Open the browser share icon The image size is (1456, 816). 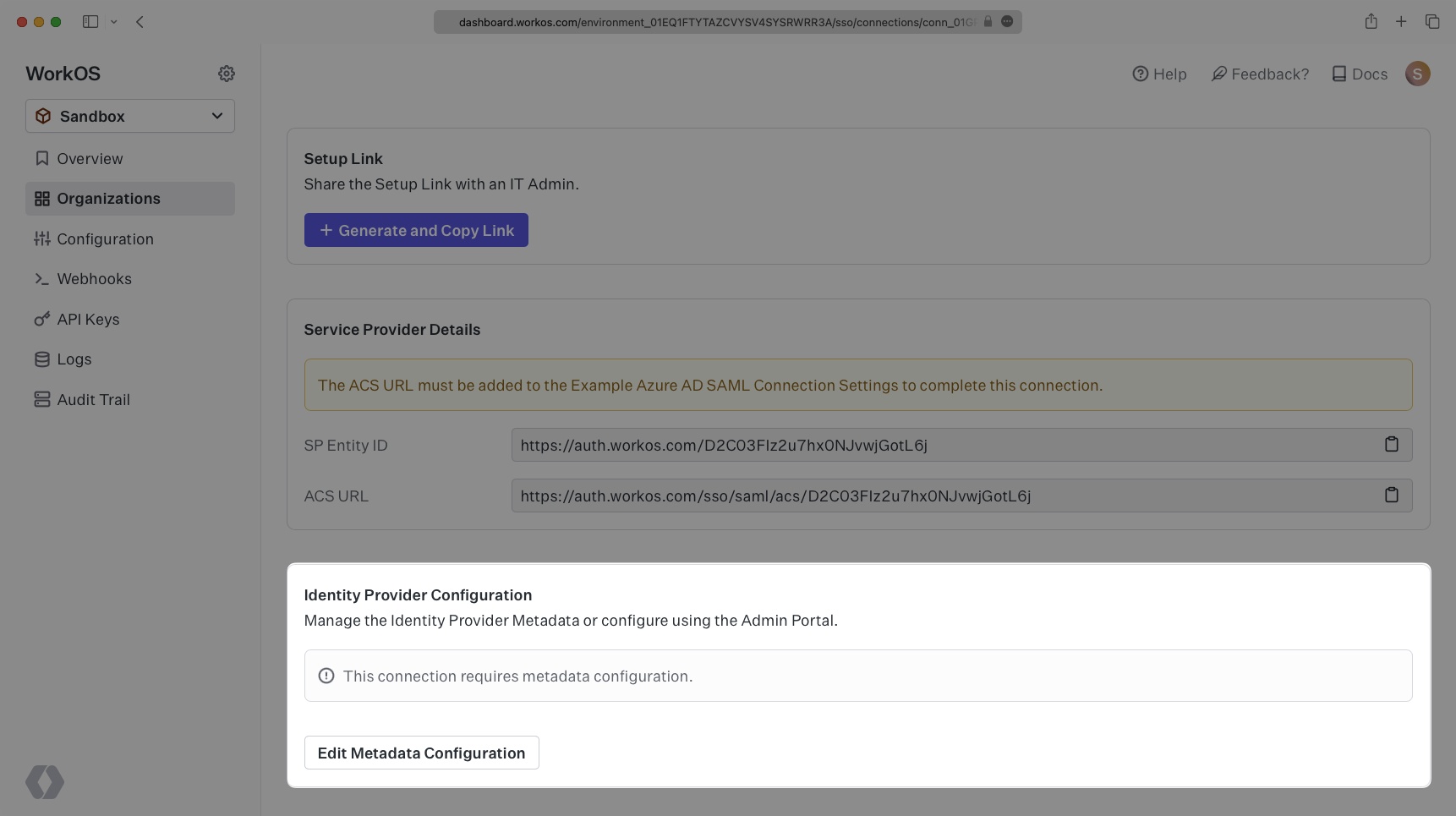[1371, 22]
